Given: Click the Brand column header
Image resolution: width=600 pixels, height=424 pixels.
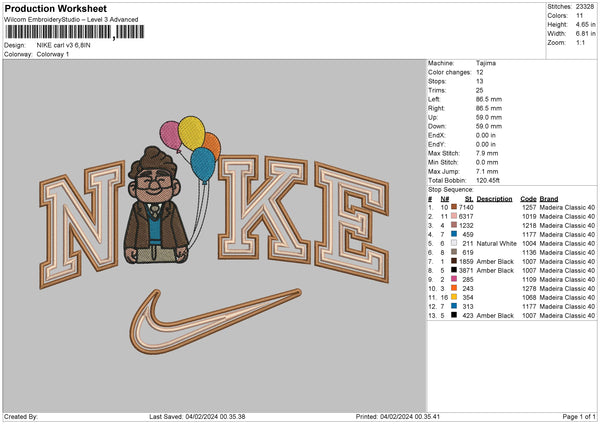Looking at the screenshot, I should click(549, 196).
